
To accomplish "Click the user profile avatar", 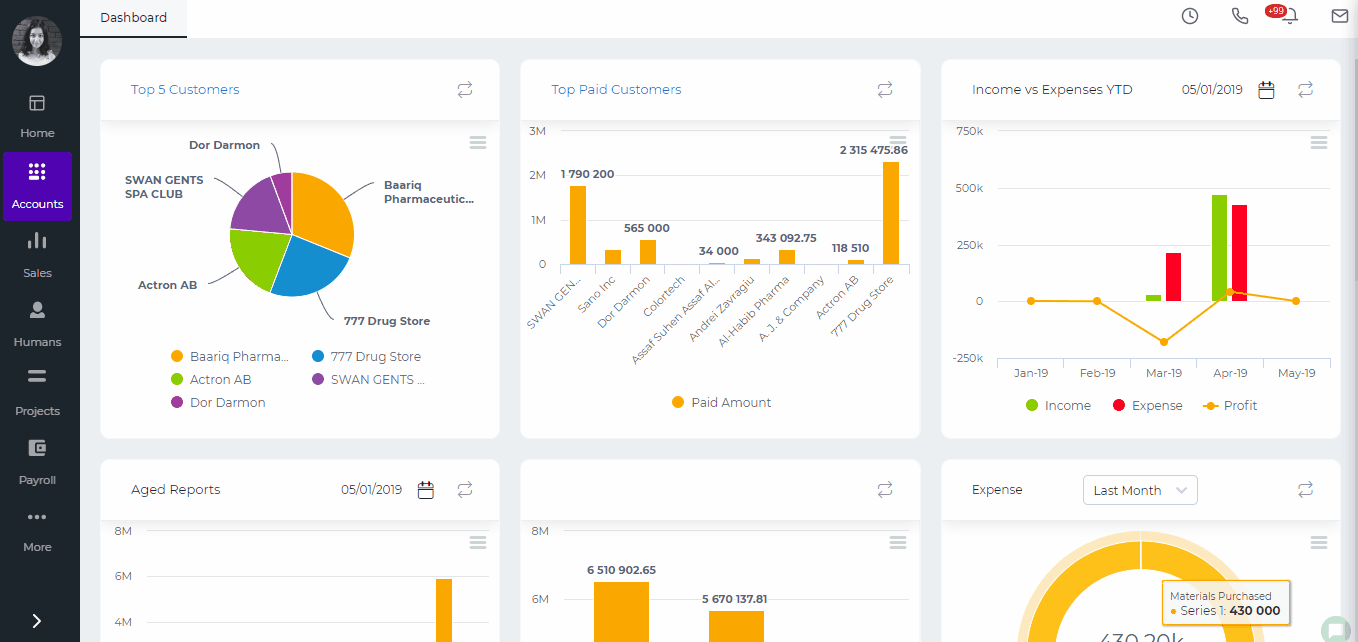I will point(37,41).
